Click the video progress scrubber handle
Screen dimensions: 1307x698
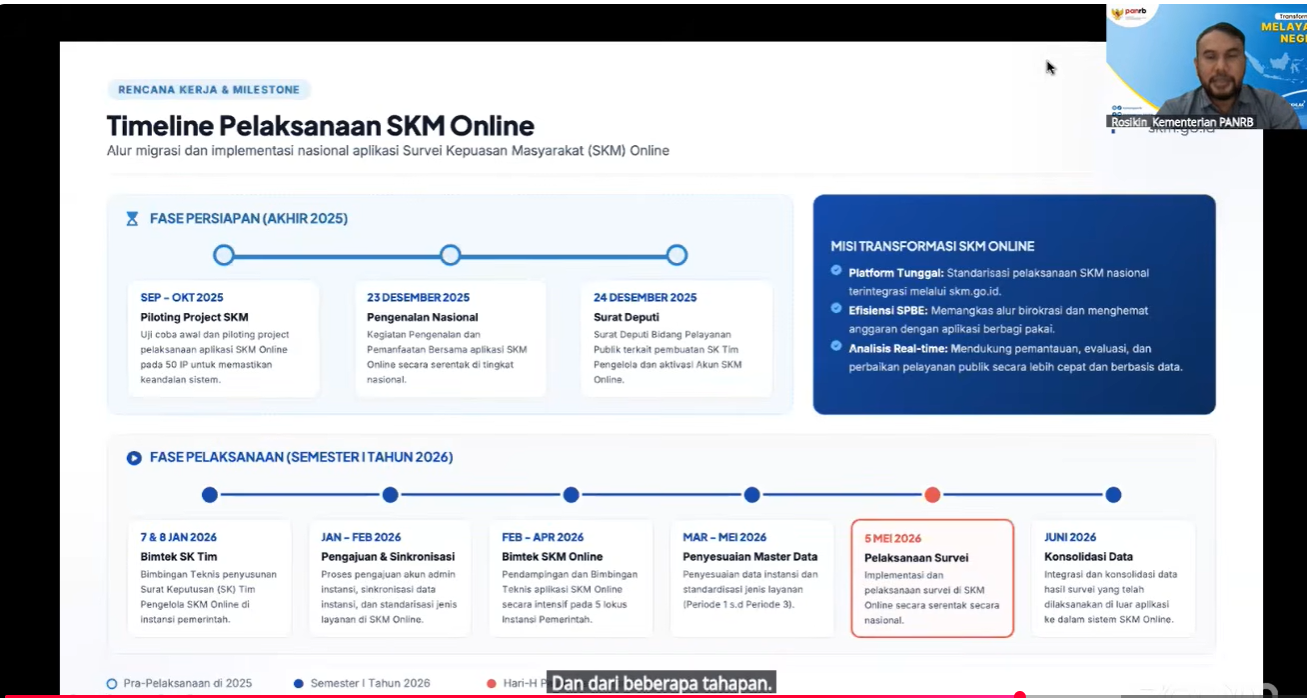coord(1019,695)
